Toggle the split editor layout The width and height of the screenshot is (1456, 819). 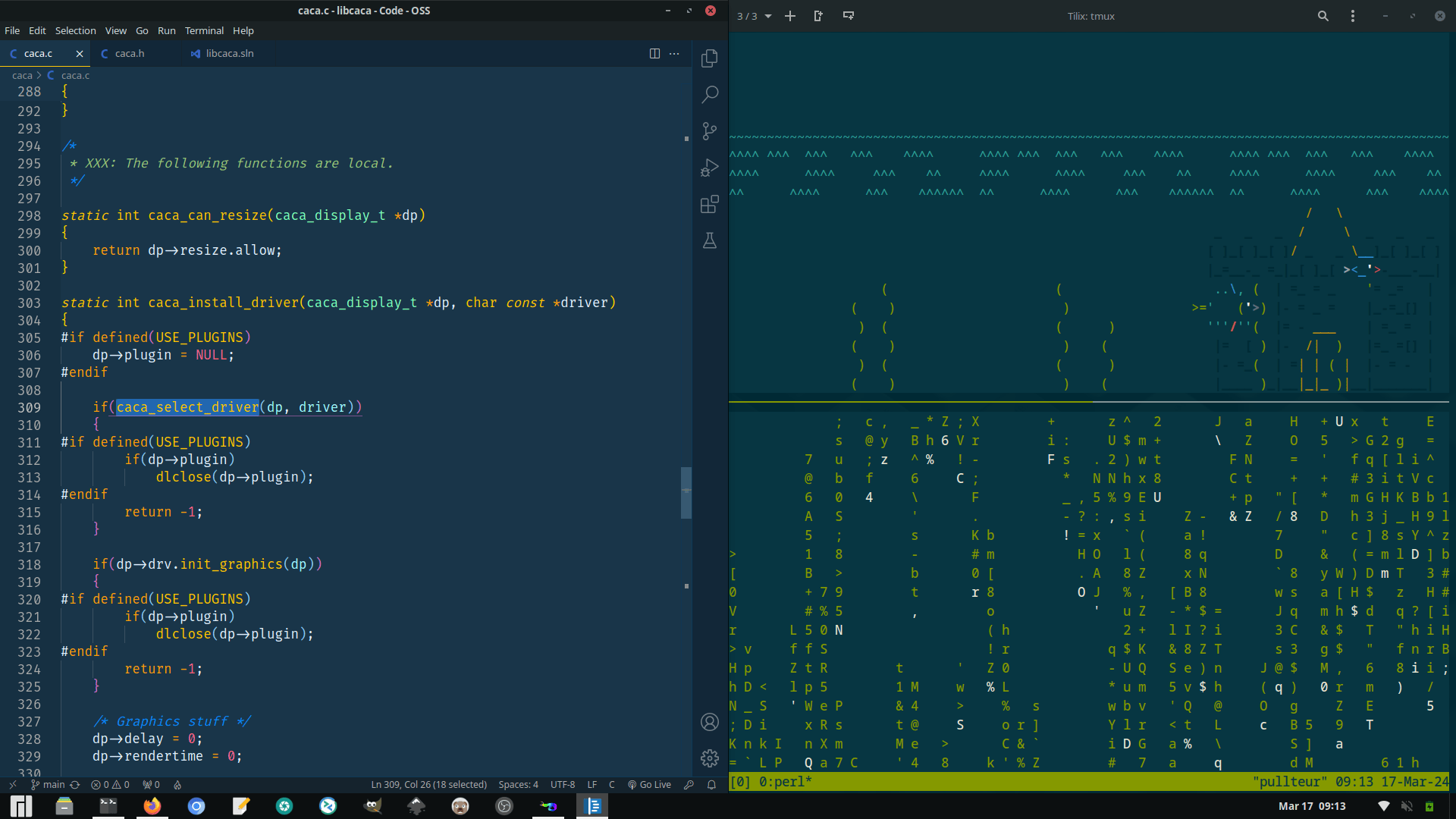(x=654, y=53)
